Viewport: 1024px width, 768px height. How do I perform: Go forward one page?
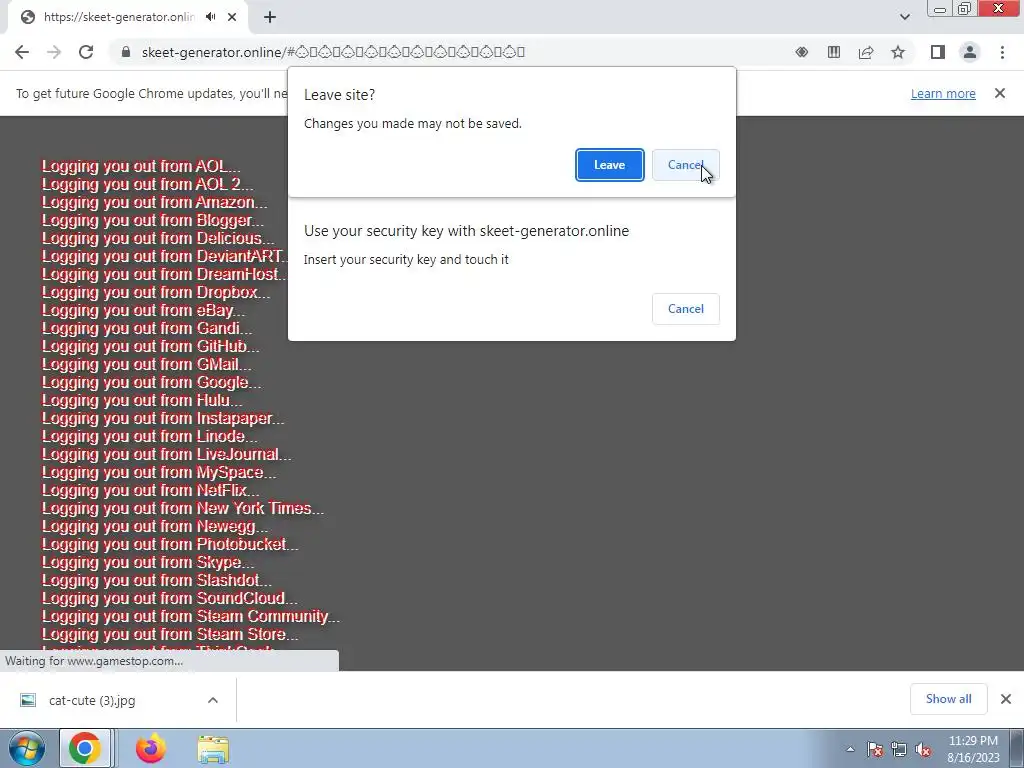point(54,52)
